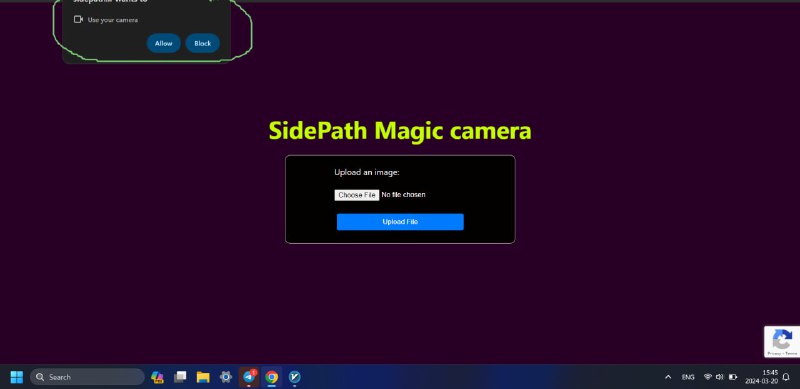
Task: Expand the hidden system tray icons chevron
Action: pos(668,377)
